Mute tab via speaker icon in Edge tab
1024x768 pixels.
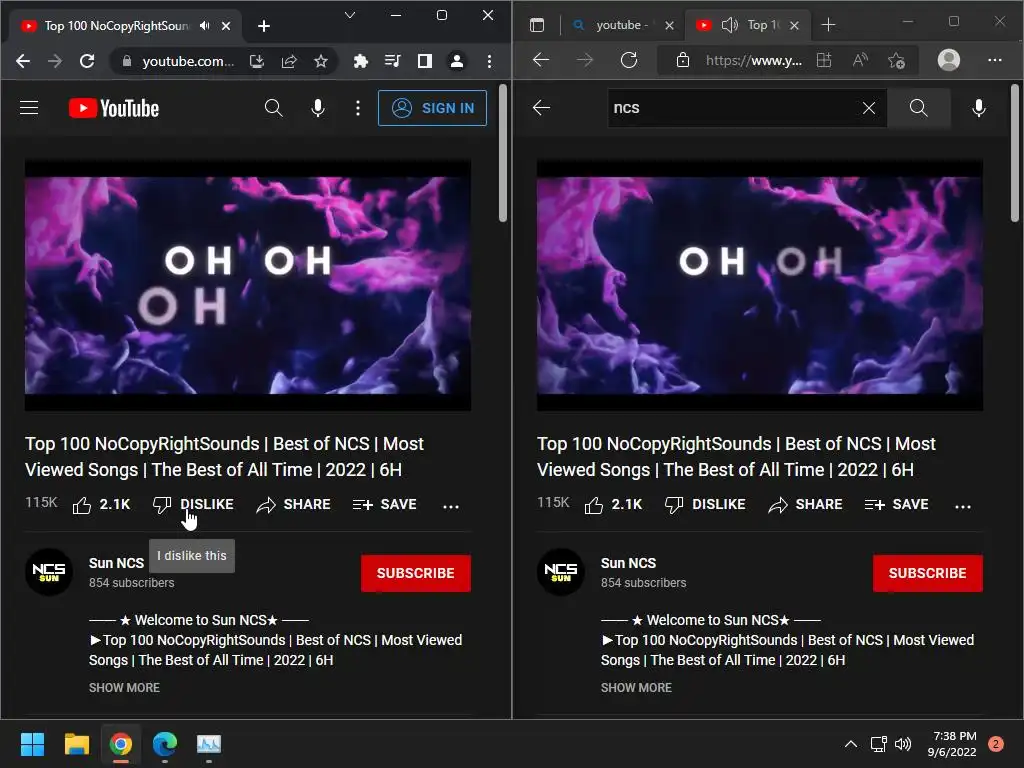coord(729,25)
